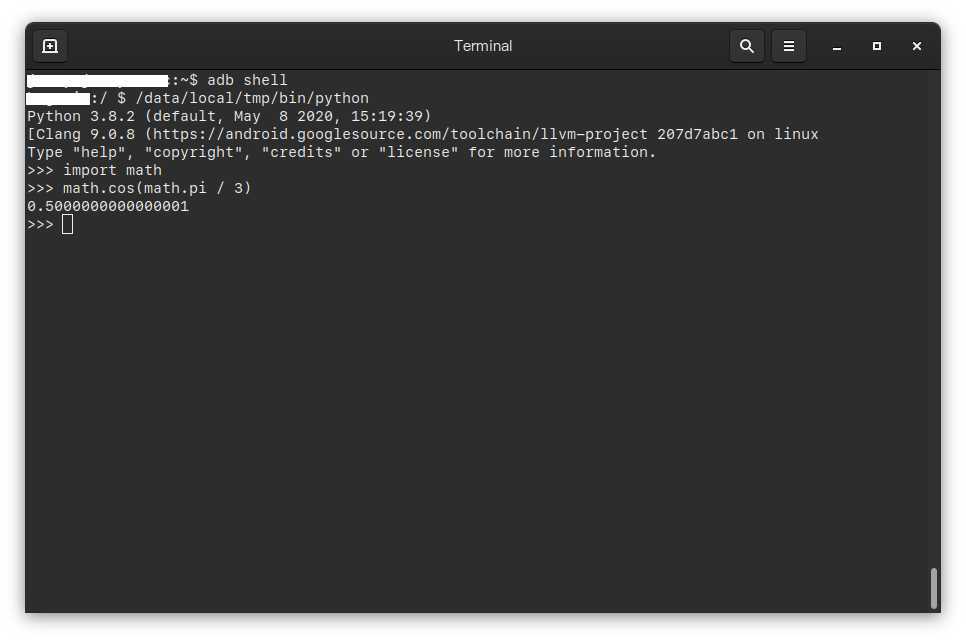Maximize the Terminal window

(x=877, y=46)
